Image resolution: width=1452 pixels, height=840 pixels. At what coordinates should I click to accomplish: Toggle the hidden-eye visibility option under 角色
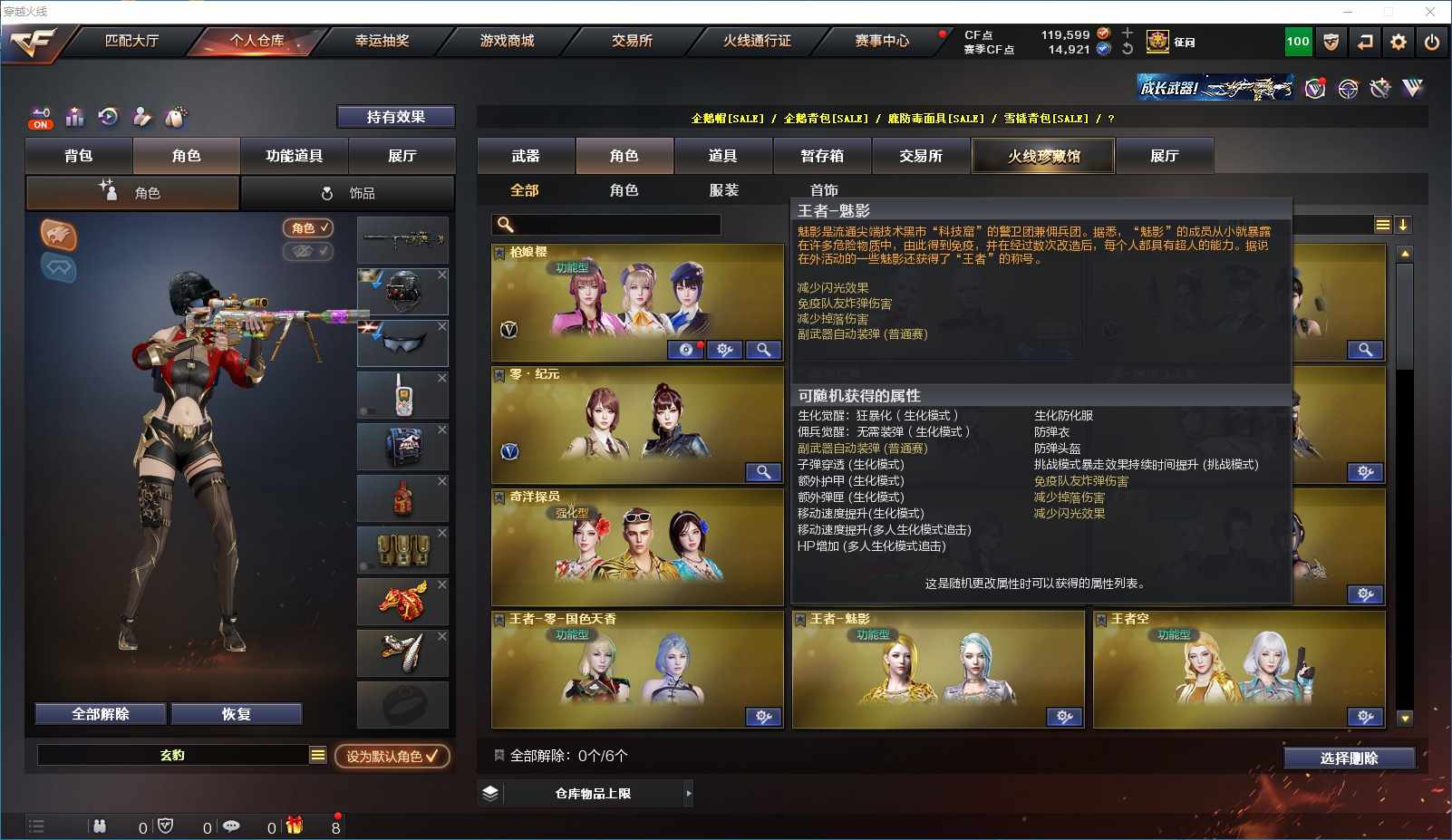[308, 251]
